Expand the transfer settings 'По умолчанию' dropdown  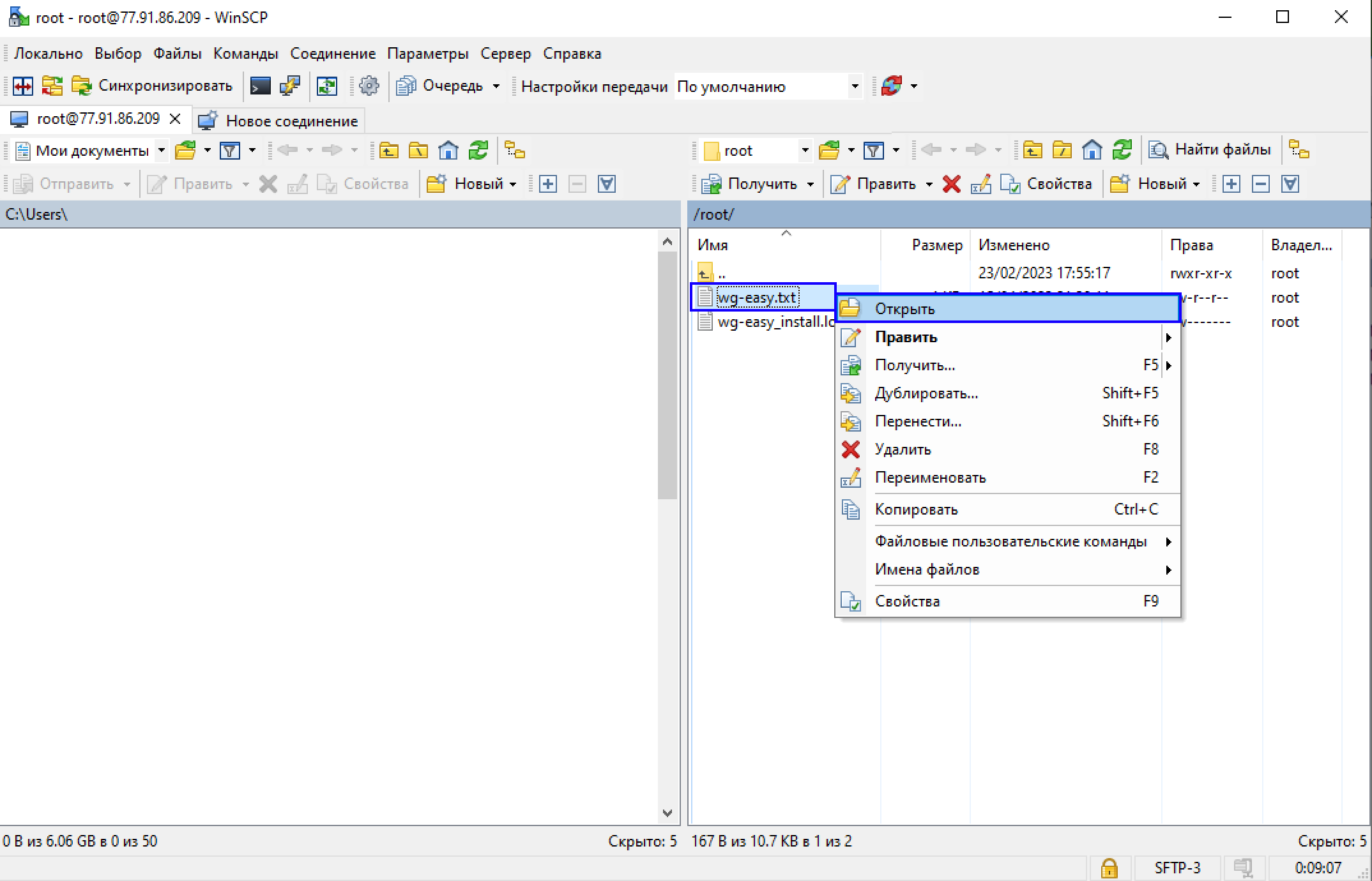coord(855,86)
